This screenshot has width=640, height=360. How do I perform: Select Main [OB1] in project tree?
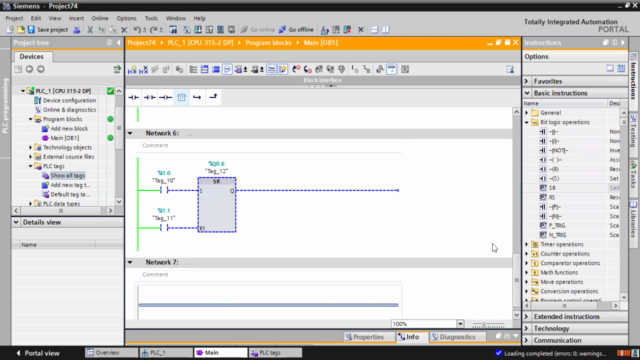tap(64, 138)
